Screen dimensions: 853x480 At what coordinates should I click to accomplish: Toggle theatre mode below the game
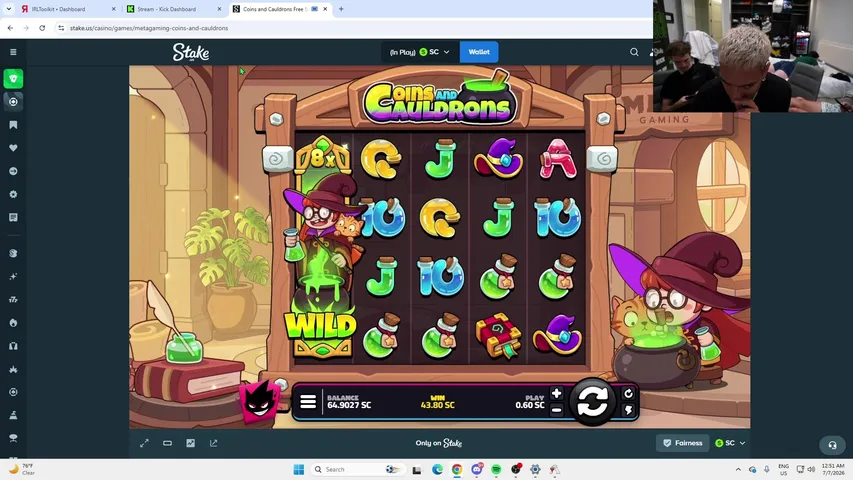[x=168, y=443]
